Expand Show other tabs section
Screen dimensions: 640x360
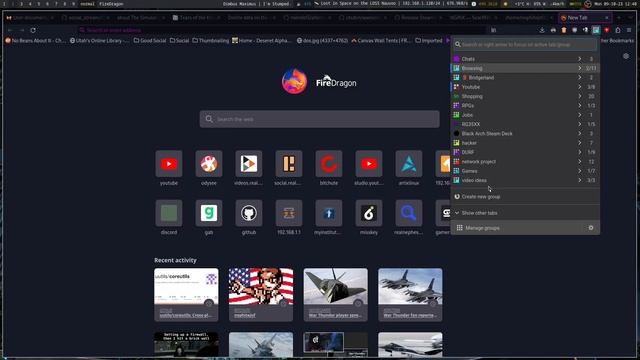tap(525, 213)
